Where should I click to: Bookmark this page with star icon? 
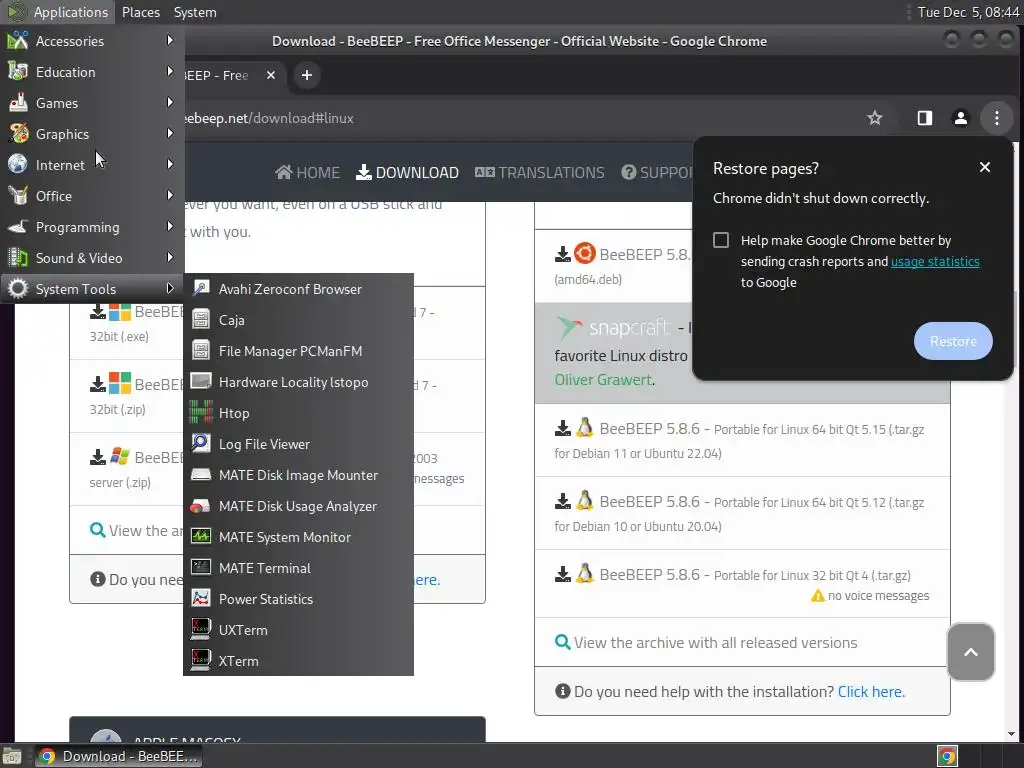pos(874,118)
